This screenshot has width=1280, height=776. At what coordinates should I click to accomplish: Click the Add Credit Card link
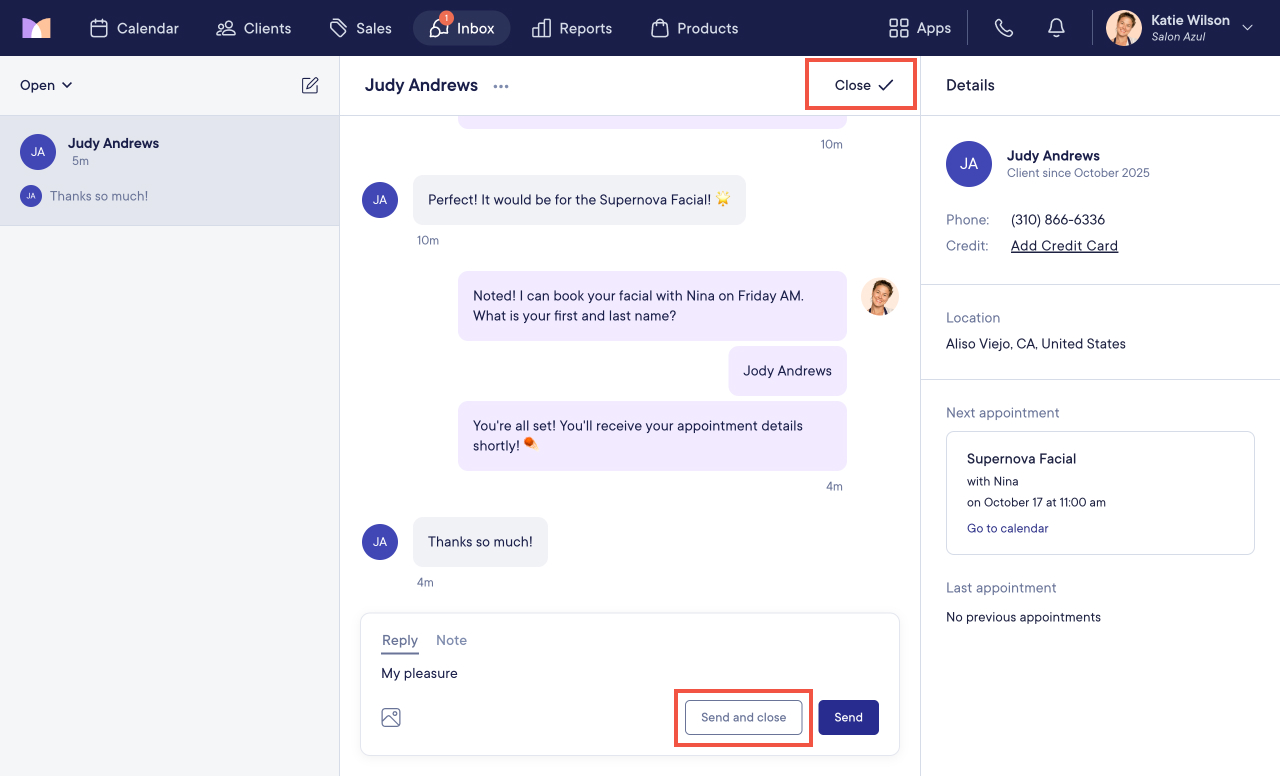click(1064, 246)
